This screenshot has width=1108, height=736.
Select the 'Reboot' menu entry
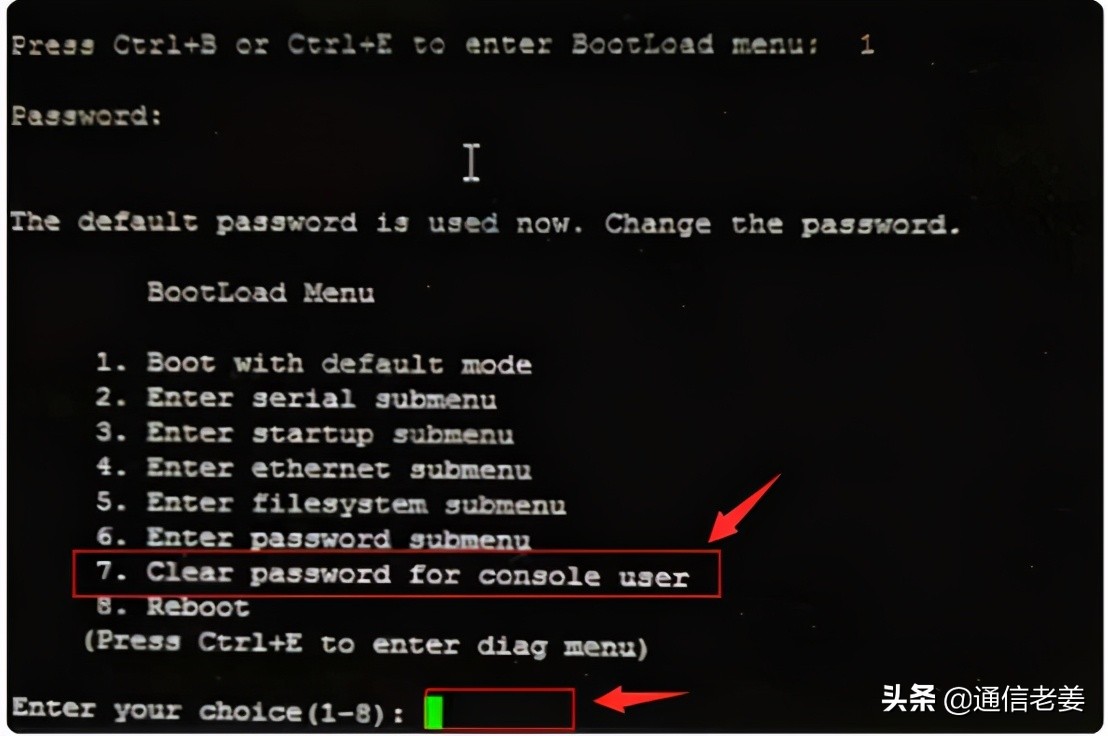[x=172, y=607]
